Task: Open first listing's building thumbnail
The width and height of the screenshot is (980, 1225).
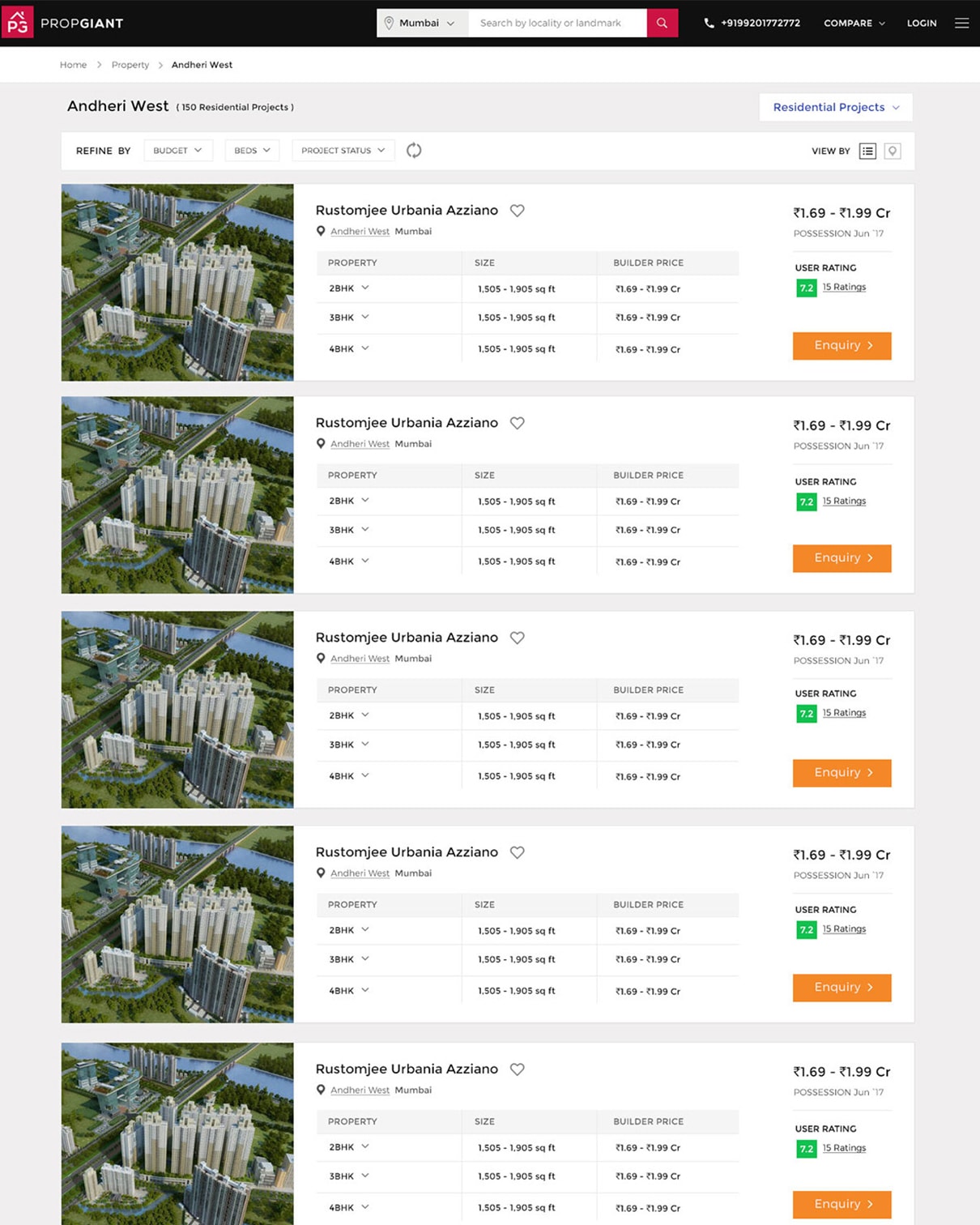Action: pos(177,282)
